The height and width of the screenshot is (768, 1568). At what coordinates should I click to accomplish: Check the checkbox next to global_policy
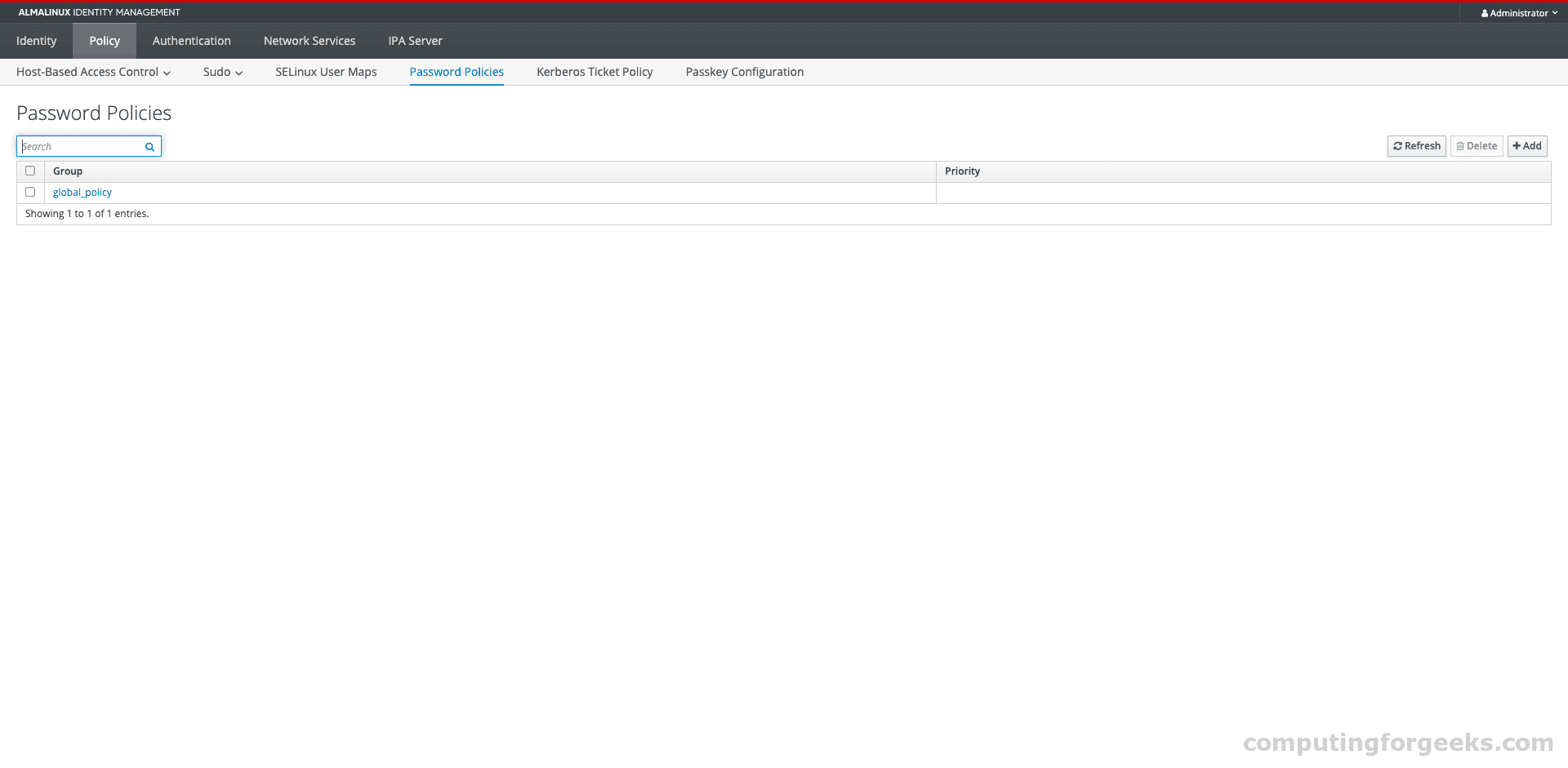tap(30, 192)
